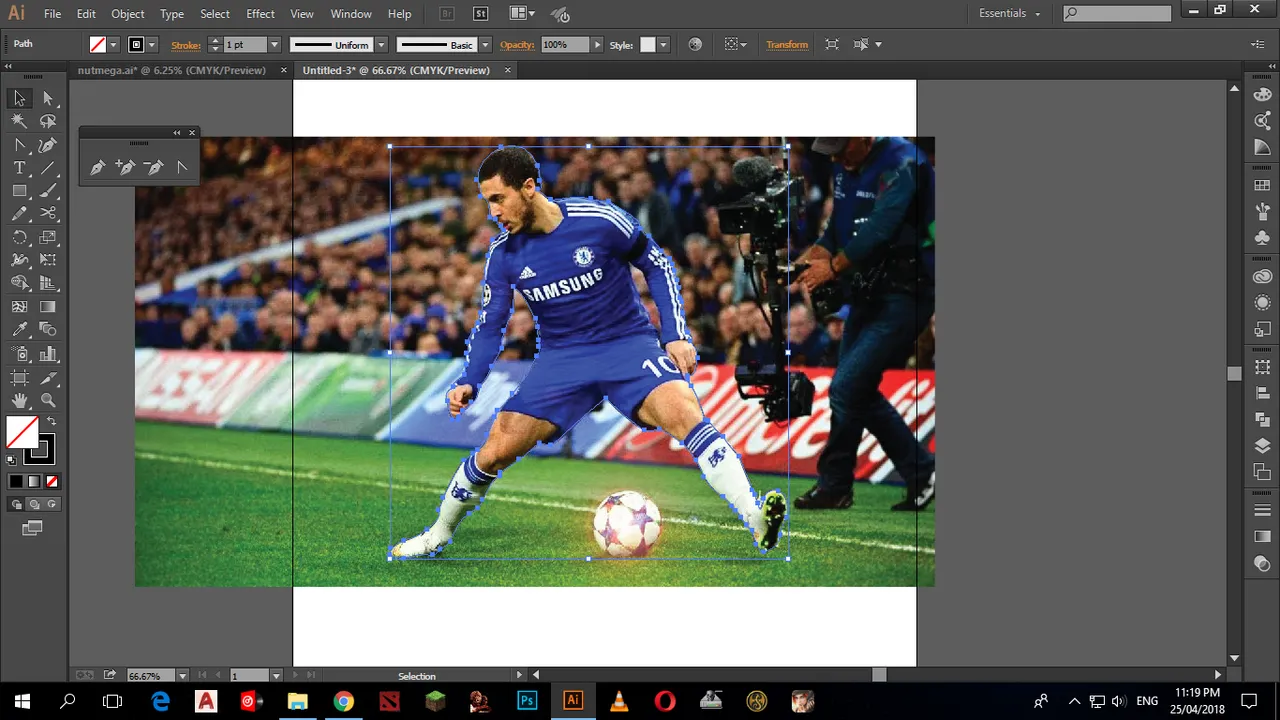Open the Brushes panel
The image size is (1280, 720).
(x=1262, y=212)
